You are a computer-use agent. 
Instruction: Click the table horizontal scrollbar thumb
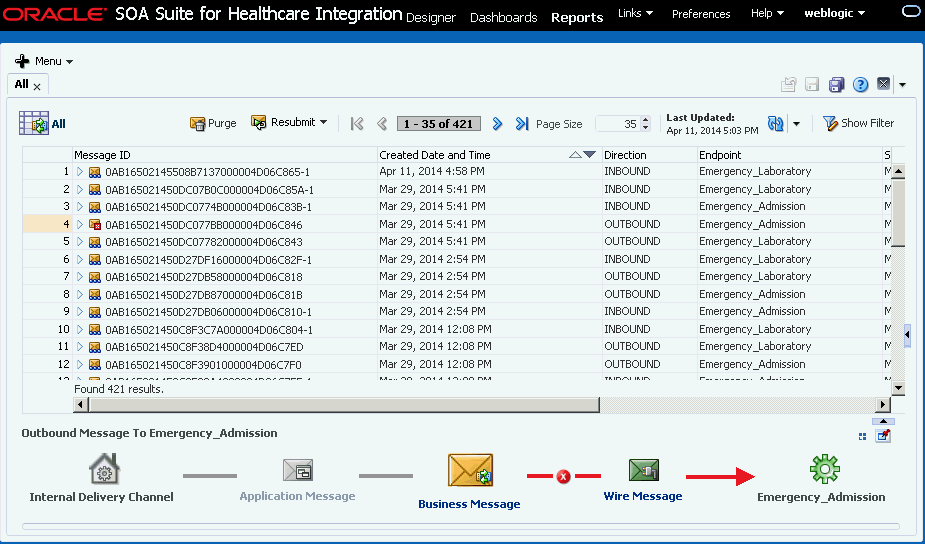click(x=344, y=404)
